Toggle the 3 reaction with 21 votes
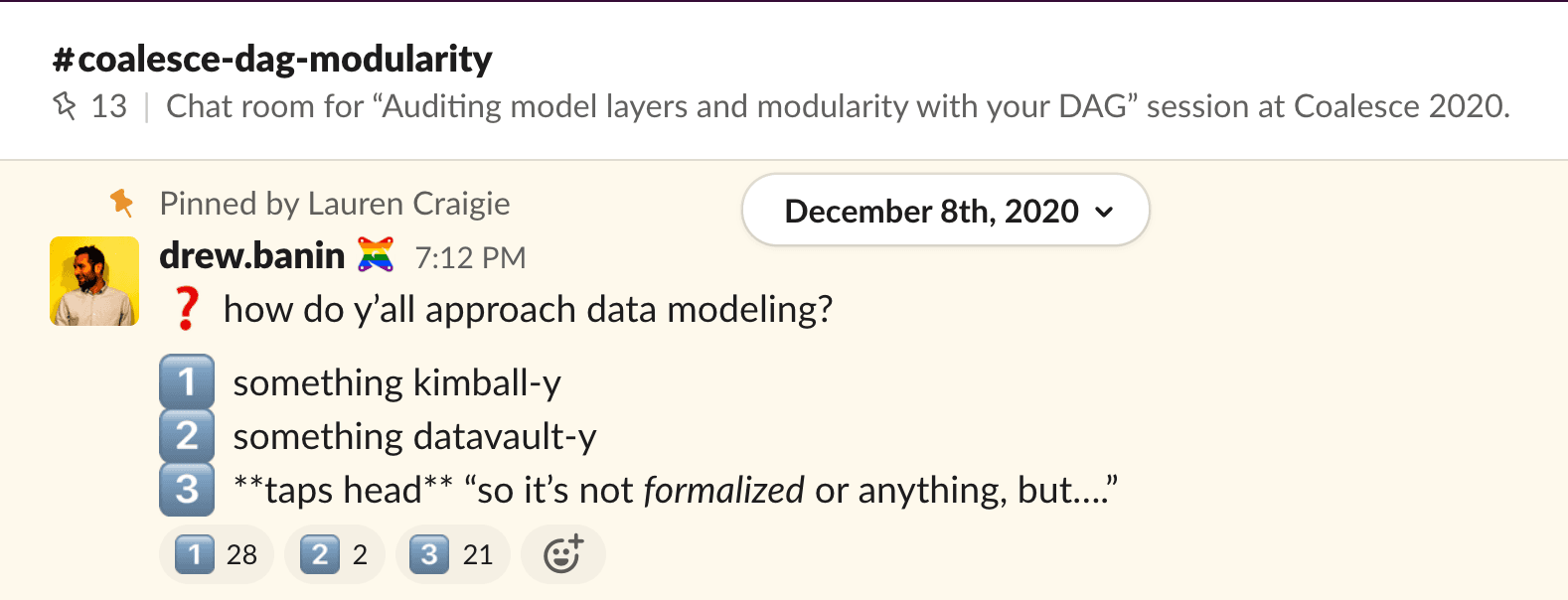 pos(452,554)
